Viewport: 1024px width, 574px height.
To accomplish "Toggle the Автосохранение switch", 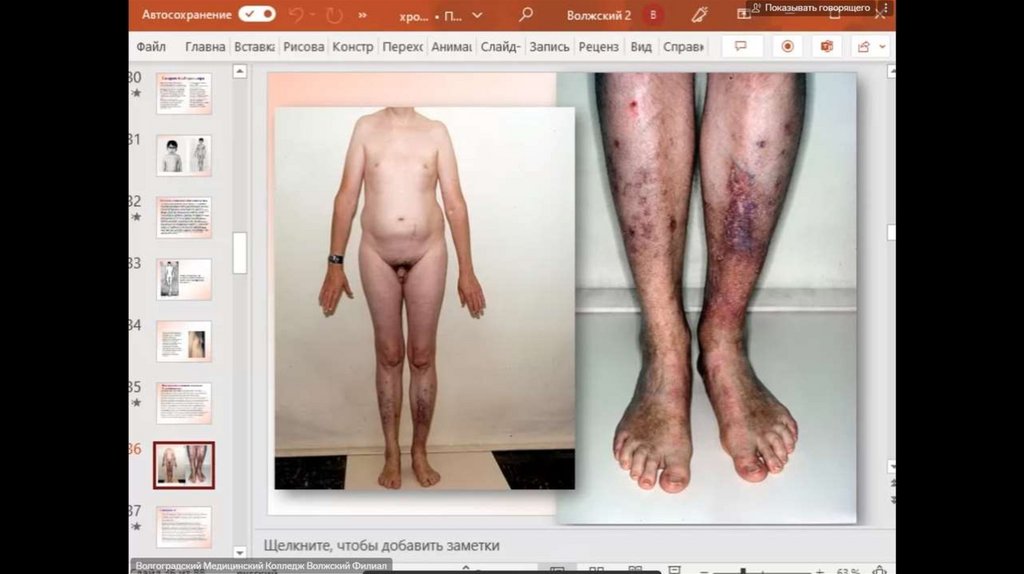I will coord(257,15).
